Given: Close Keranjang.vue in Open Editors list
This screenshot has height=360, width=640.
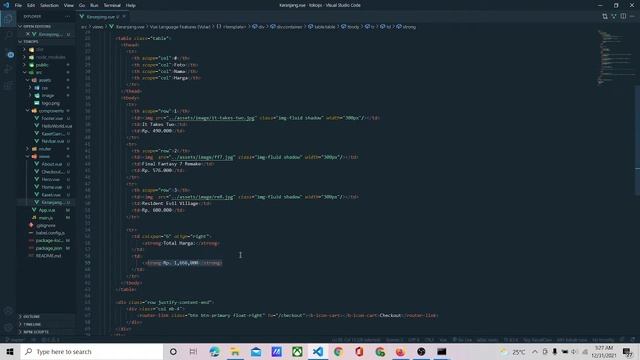Looking at the screenshot, I should click(28, 34).
